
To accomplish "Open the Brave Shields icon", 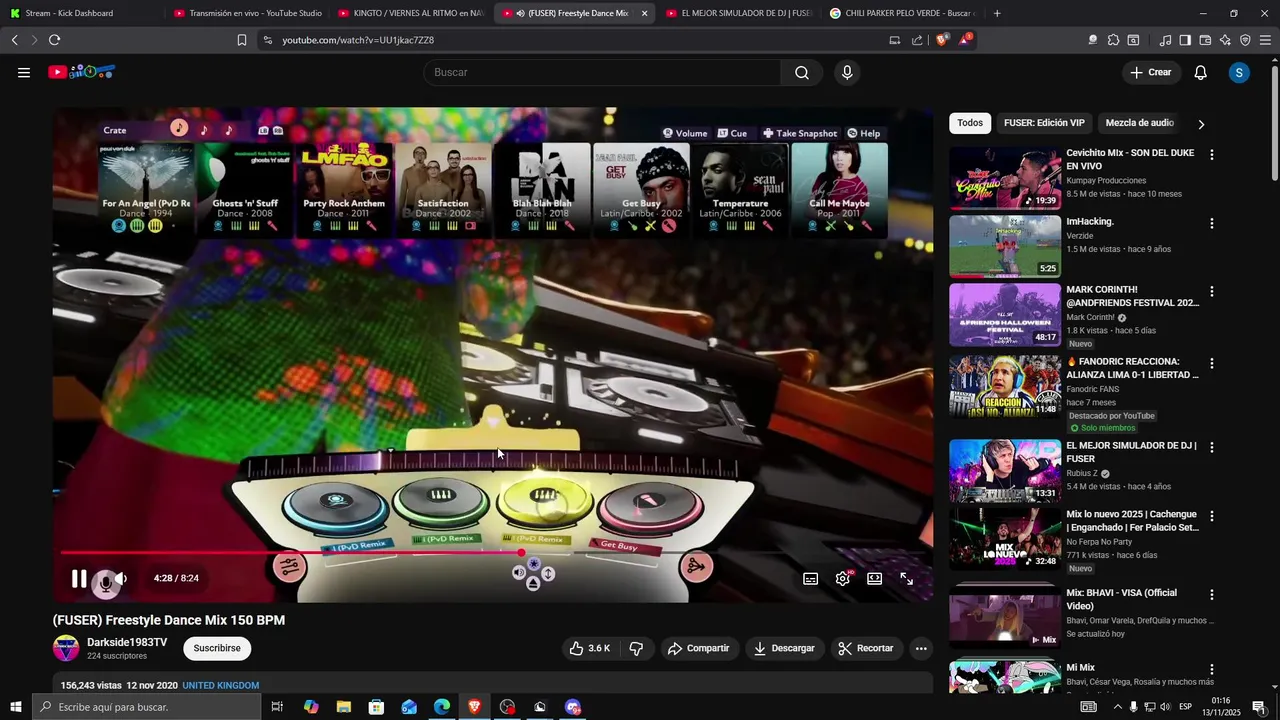I will coord(942,40).
